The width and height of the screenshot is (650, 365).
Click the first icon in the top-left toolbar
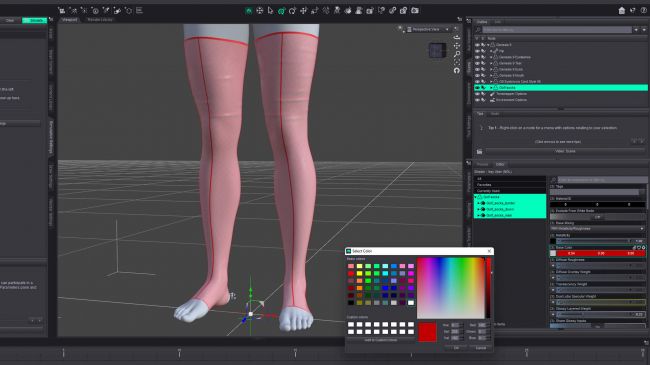click(x=62, y=10)
